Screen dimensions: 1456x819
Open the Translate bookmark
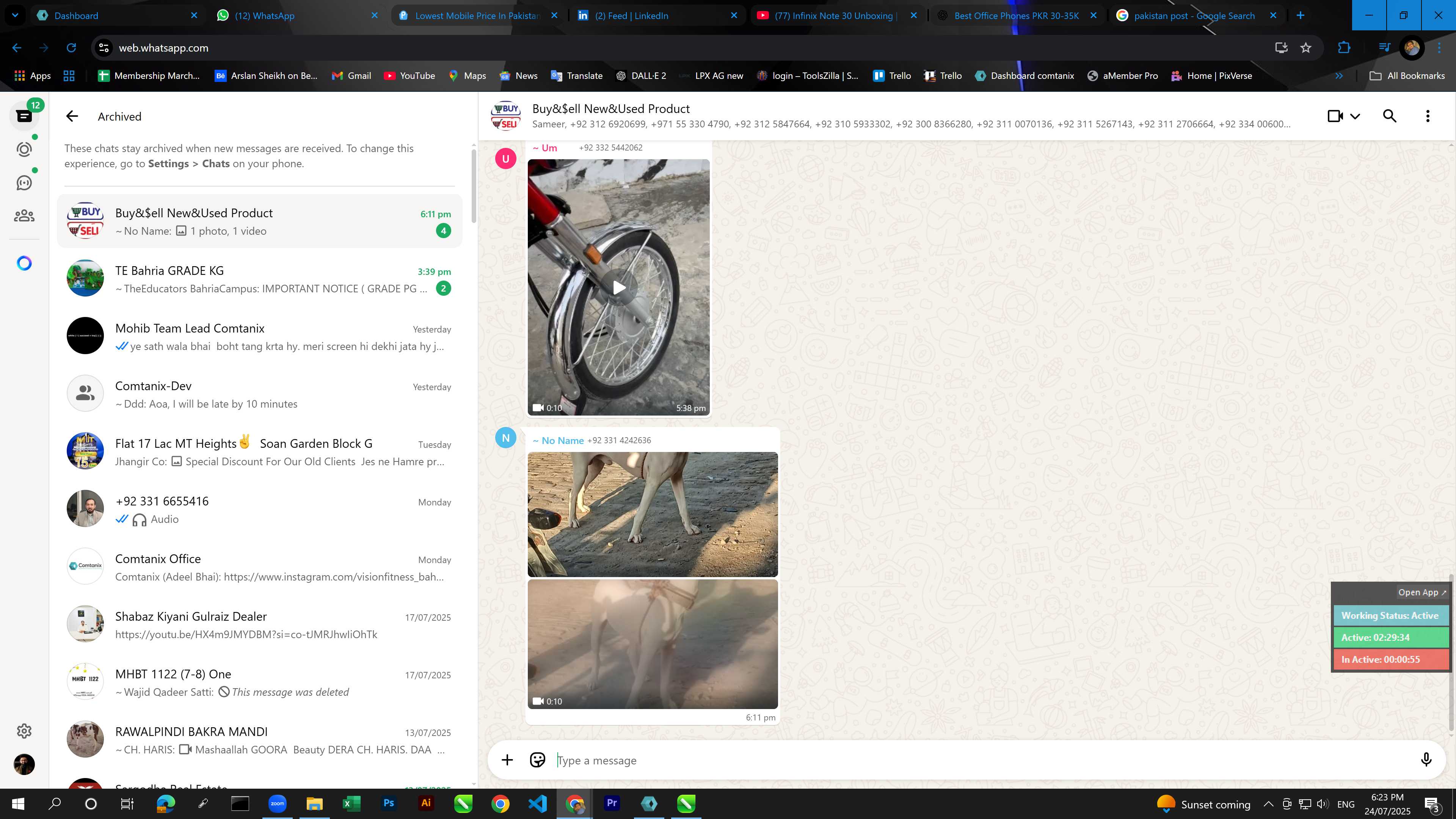(576, 76)
